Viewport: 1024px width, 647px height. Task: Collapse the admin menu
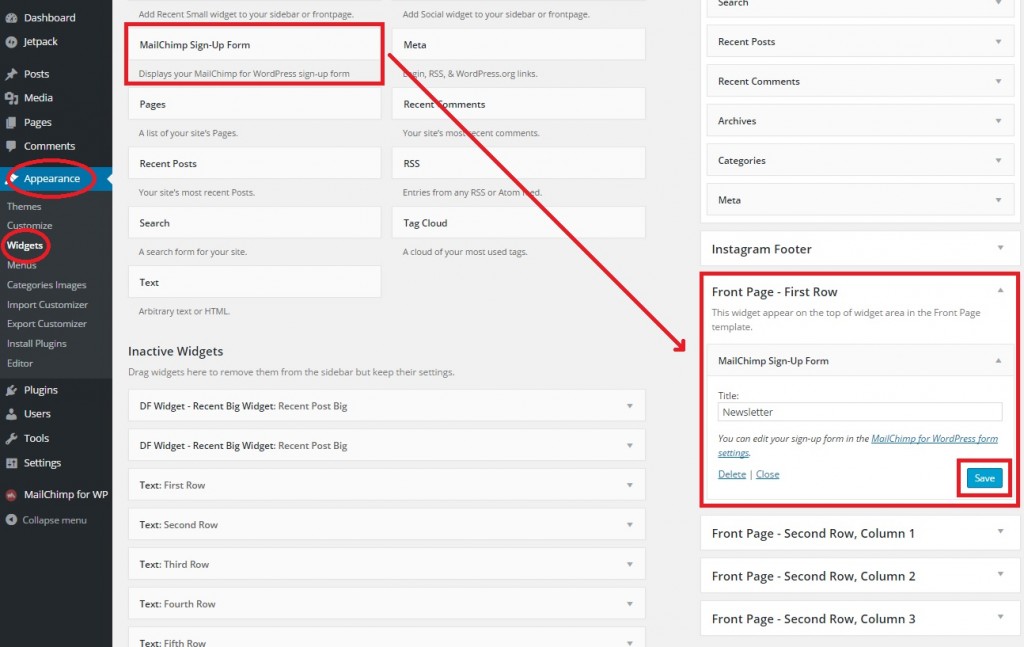click(14, 519)
